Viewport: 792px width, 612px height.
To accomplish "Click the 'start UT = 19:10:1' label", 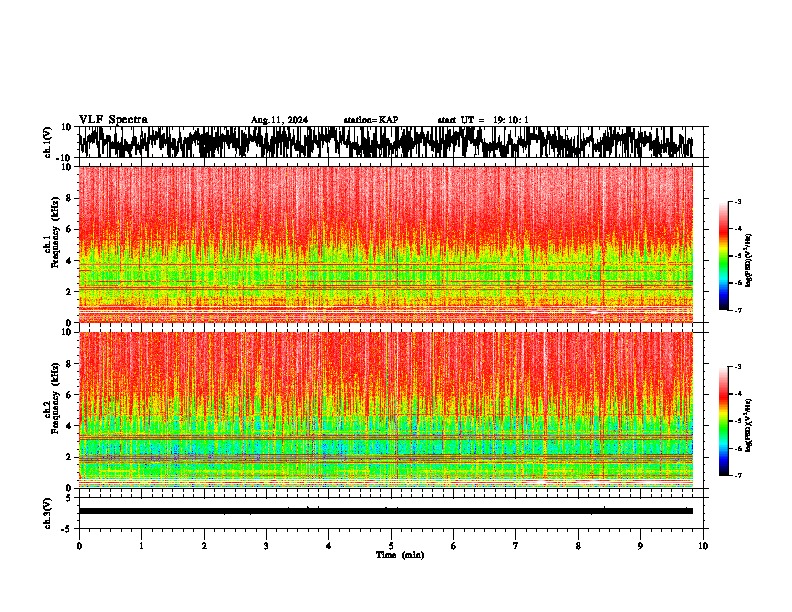I will pos(483,120).
